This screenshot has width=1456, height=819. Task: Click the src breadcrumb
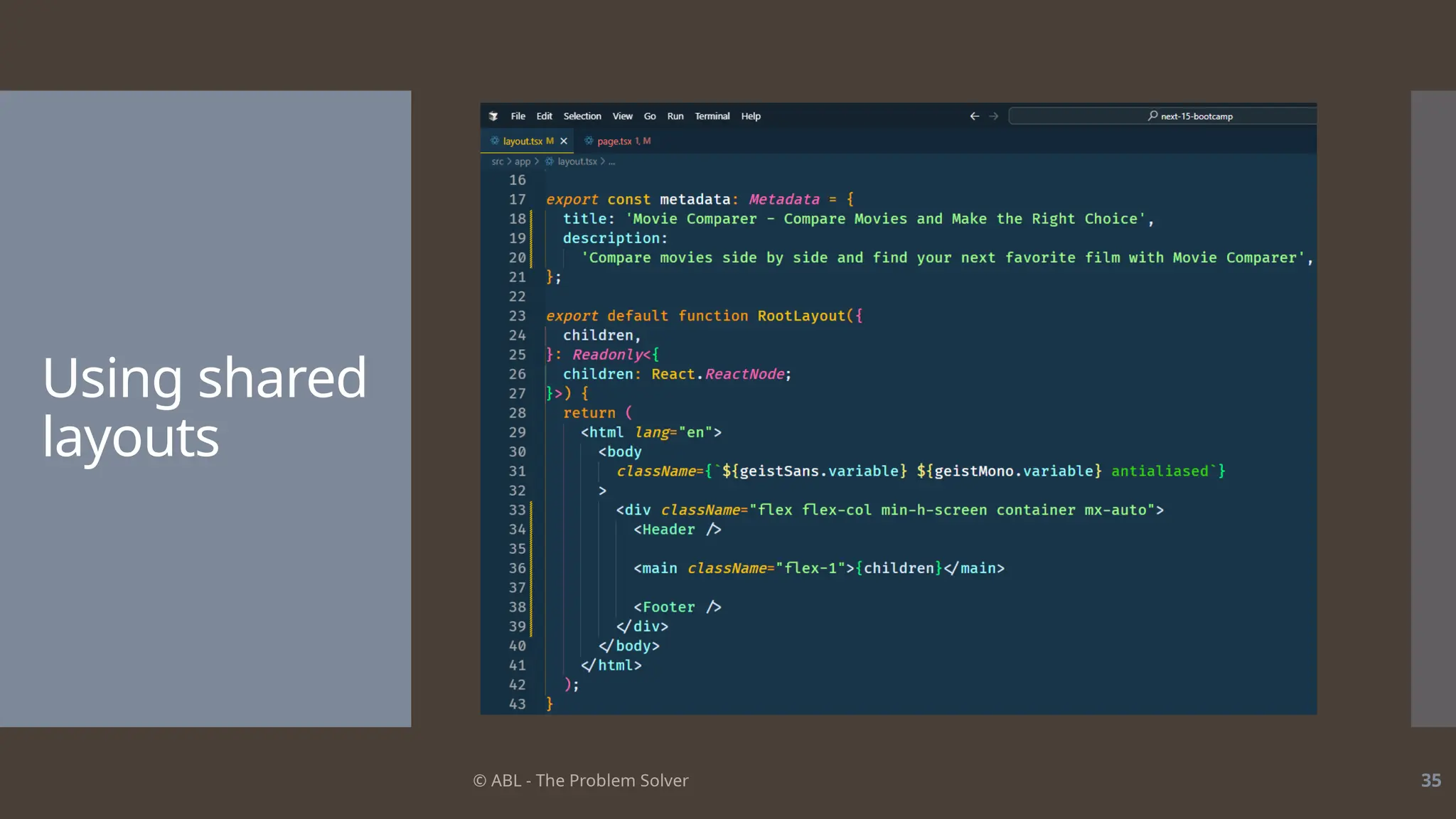point(497,161)
